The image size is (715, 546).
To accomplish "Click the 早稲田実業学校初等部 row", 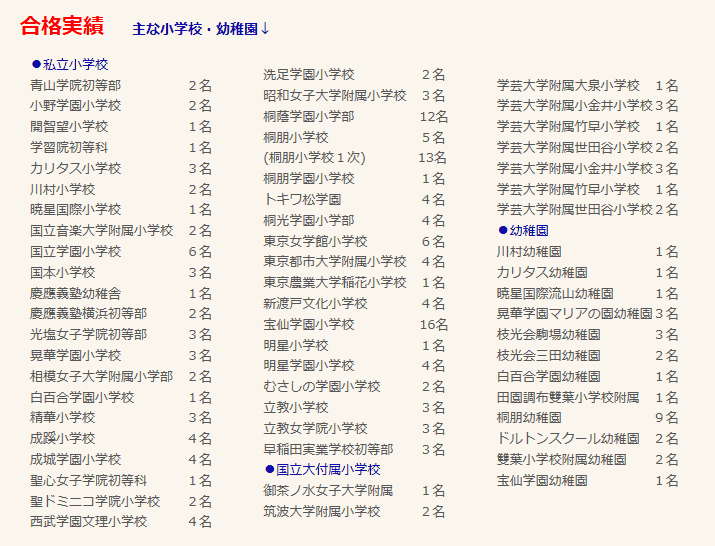I will click(x=328, y=449).
